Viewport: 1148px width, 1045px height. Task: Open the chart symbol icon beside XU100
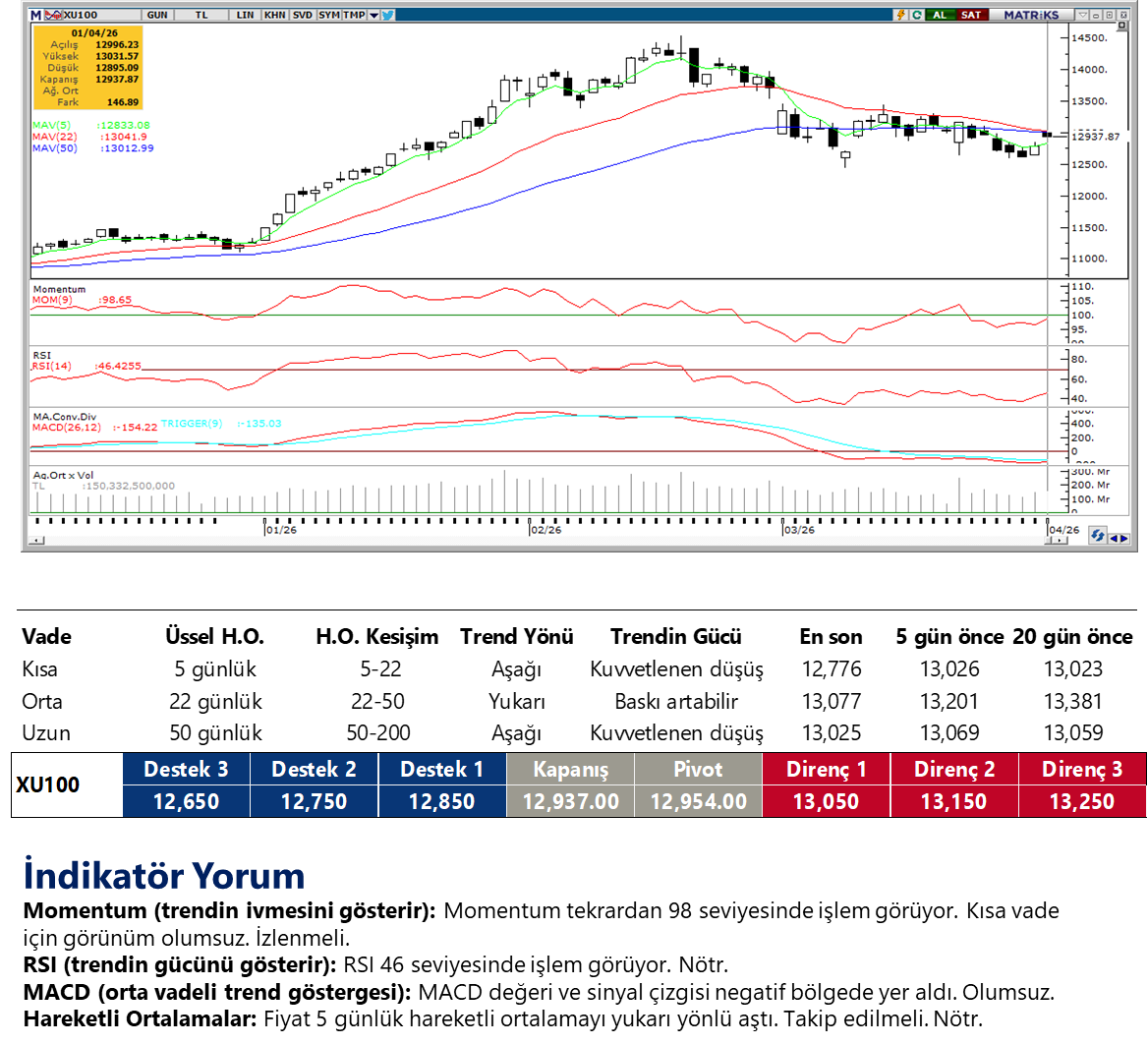click(x=55, y=15)
